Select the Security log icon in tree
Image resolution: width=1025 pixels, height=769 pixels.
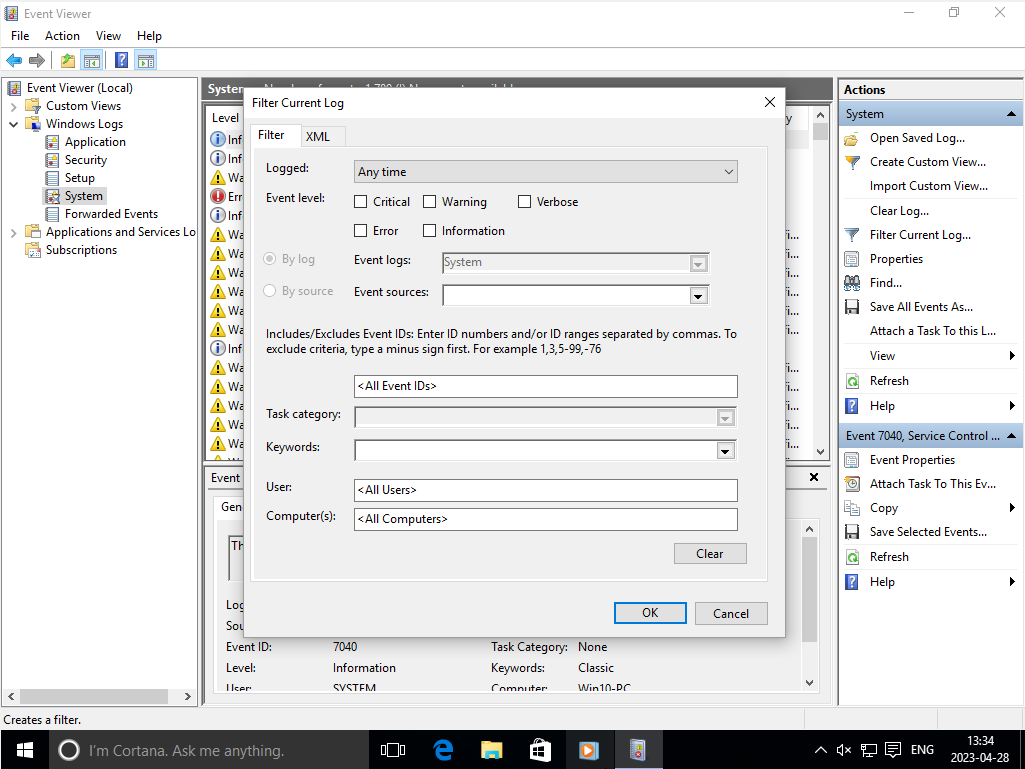53,160
